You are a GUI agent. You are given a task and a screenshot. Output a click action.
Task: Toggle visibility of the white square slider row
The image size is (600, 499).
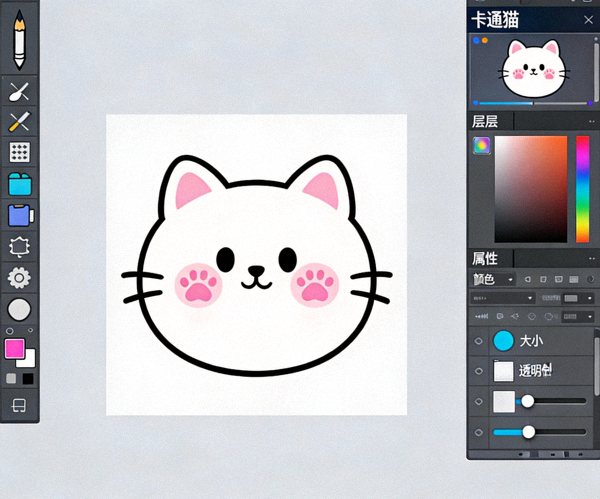coord(478,401)
